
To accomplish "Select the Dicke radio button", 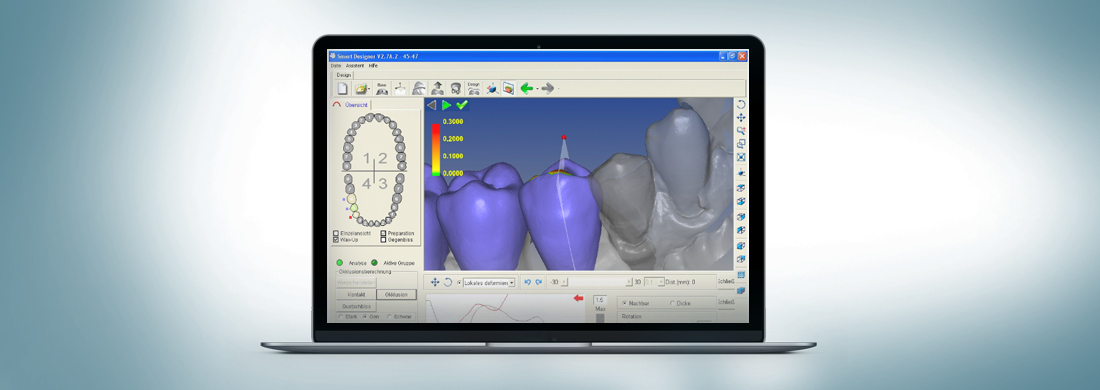I will pos(673,303).
